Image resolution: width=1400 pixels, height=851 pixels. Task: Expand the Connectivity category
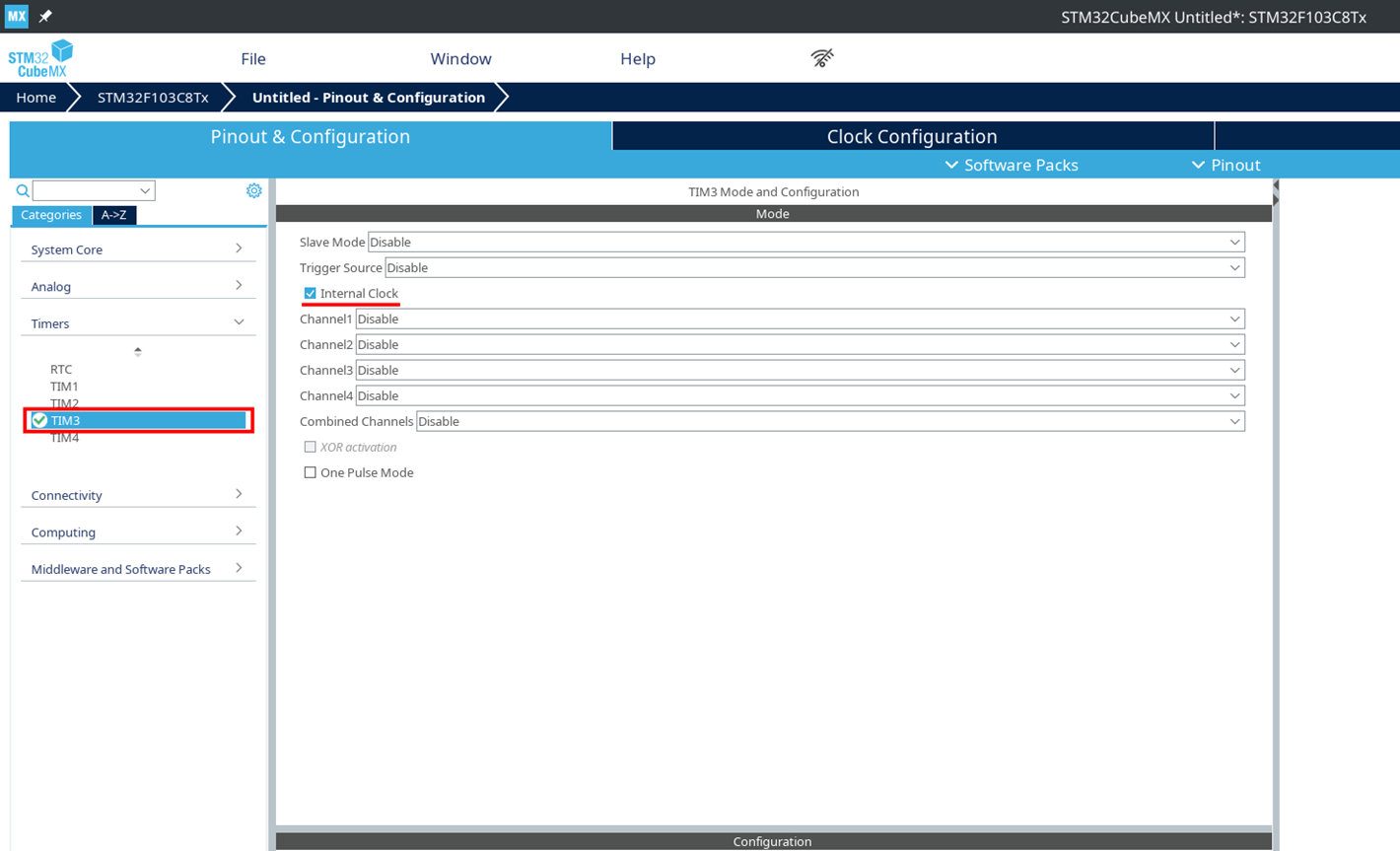(137, 495)
